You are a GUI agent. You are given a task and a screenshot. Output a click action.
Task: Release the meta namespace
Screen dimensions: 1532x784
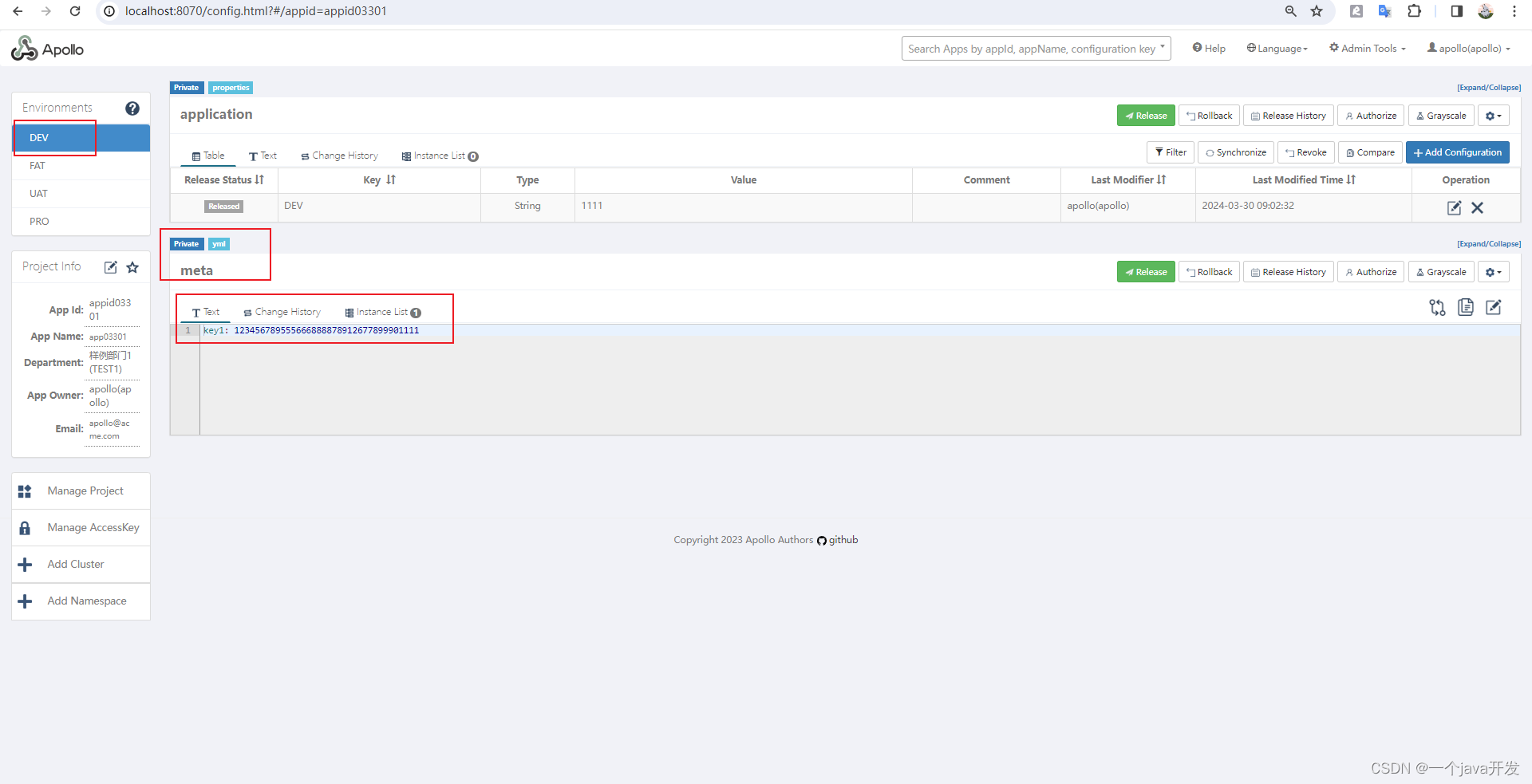point(1146,272)
